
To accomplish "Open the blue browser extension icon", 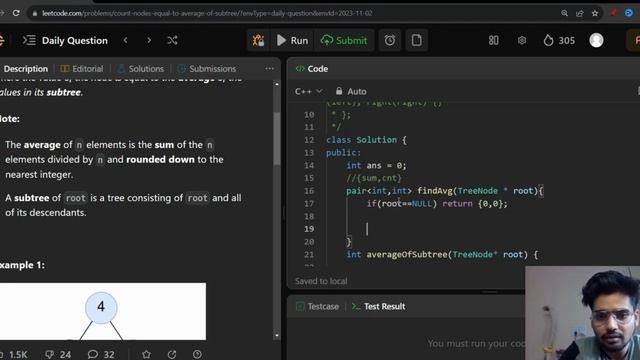I will (629, 13).
